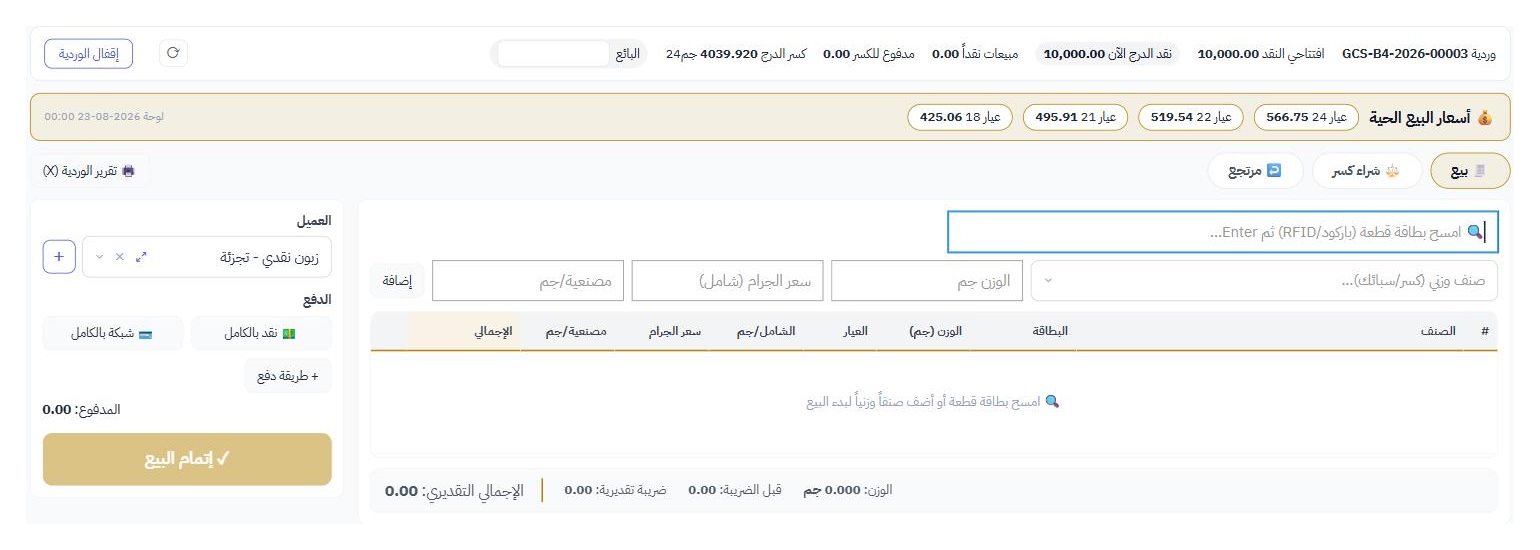Click the الوزن جم weight field

tap(927, 281)
